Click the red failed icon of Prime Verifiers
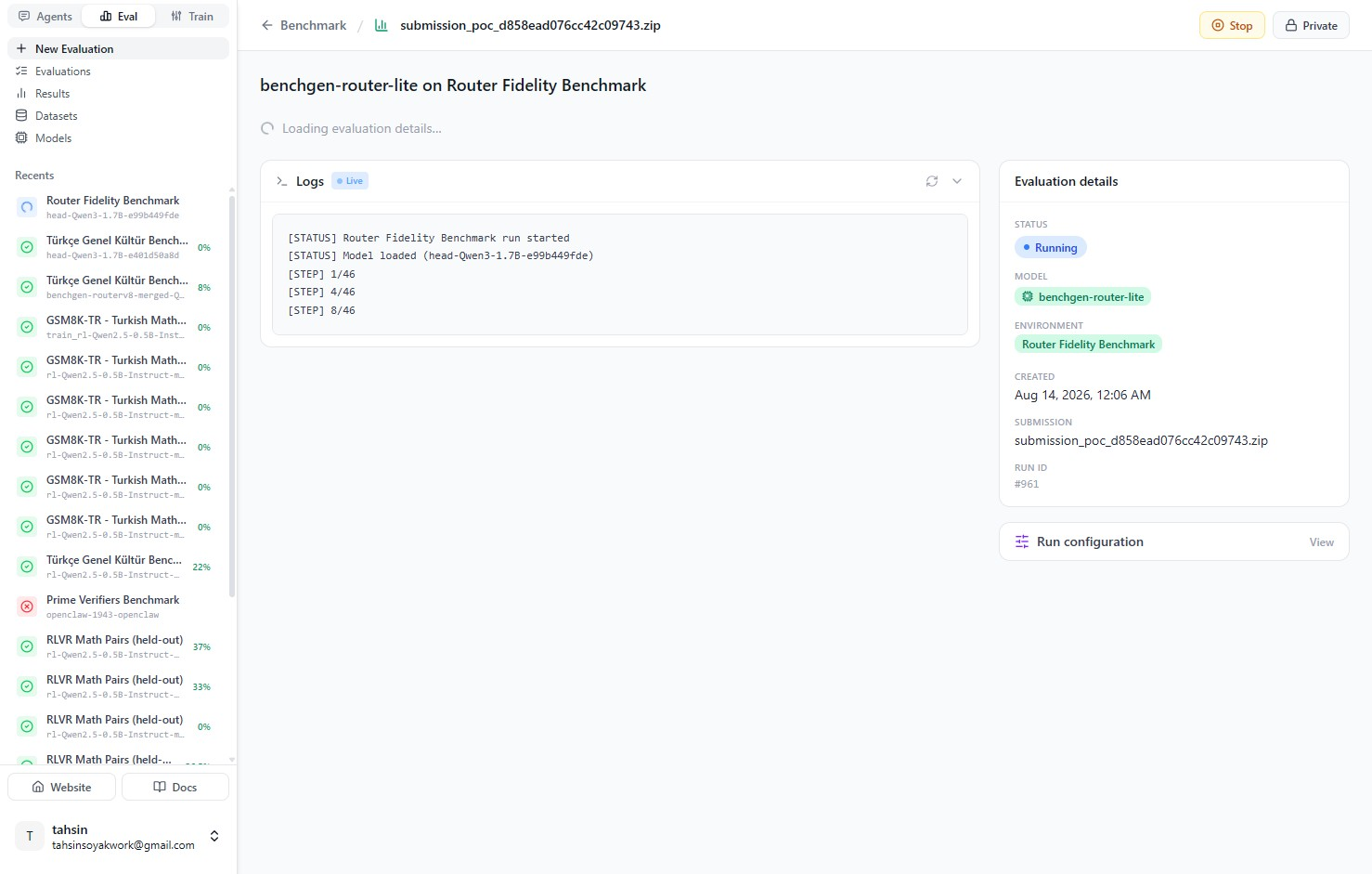The image size is (1372, 874). (x=27, y=607)
